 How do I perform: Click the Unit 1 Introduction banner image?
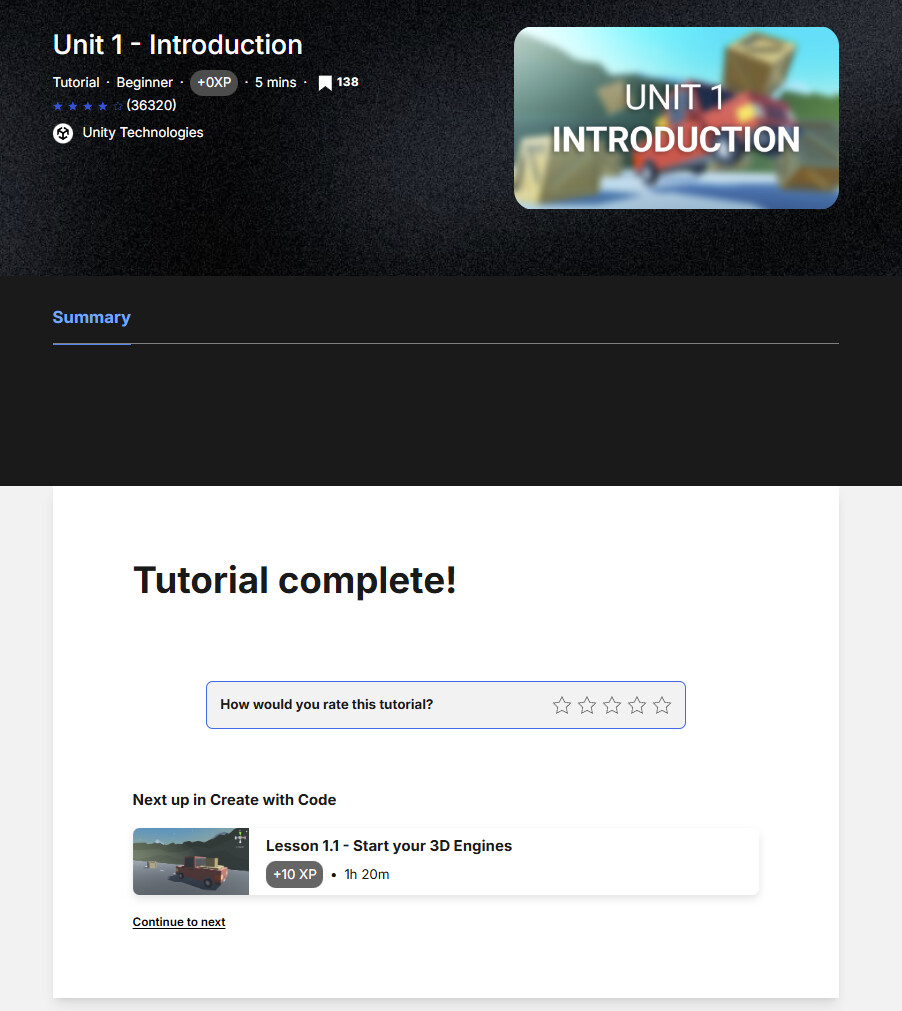[x=676, y=117]
